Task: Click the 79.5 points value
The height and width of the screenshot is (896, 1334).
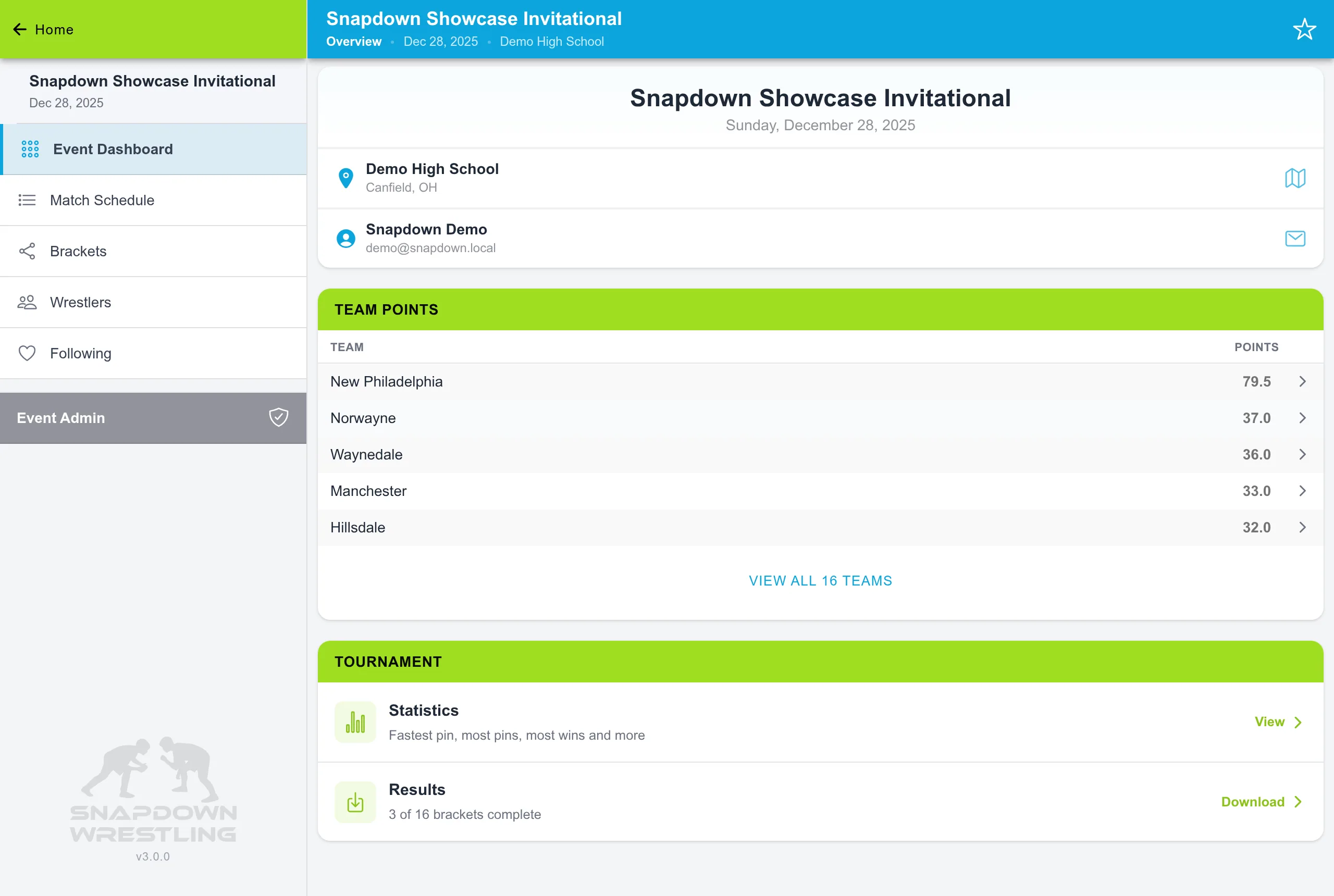Action: point(1256,381)
